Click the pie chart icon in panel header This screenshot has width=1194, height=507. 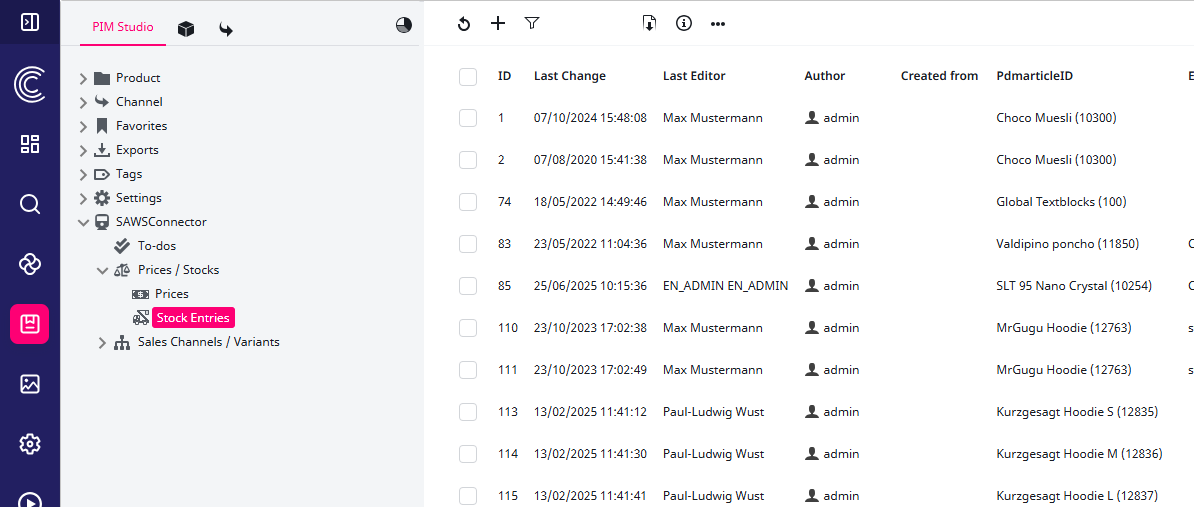click(x=404, y=26)
